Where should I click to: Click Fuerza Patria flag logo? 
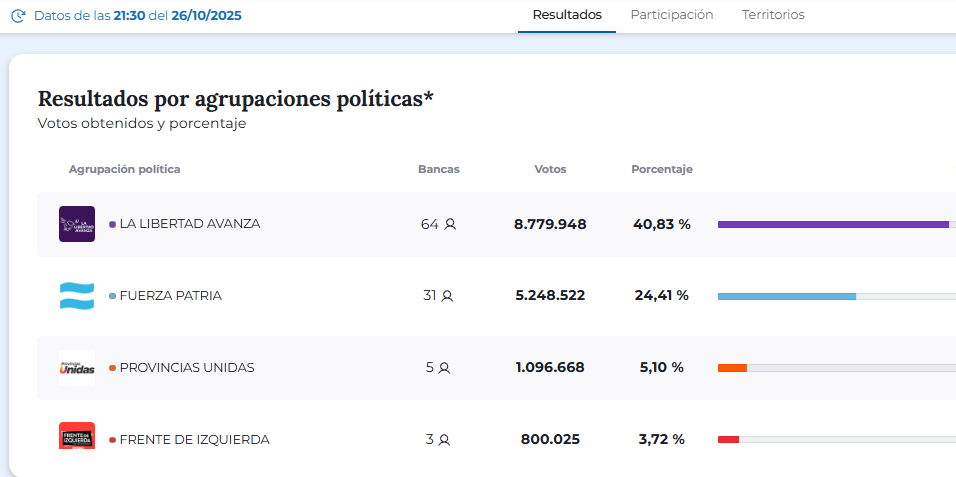[77, 296]
